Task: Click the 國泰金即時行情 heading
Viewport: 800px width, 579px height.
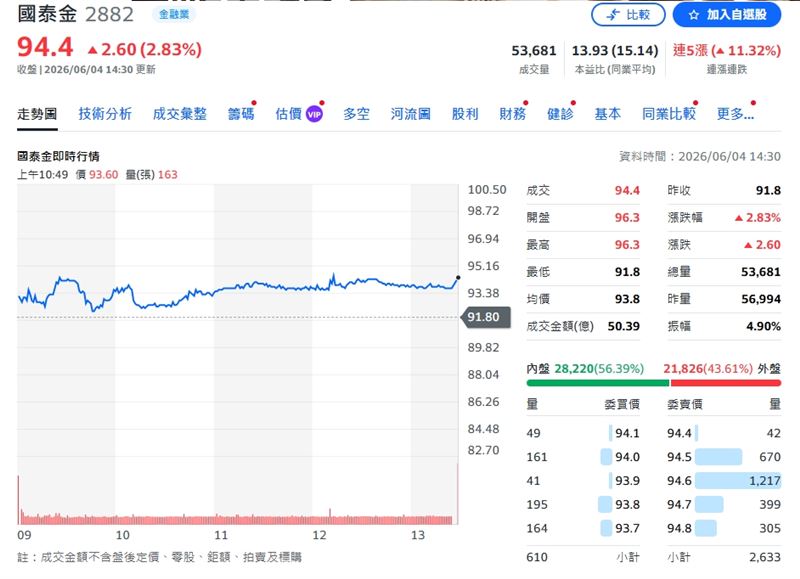Action: 58,156
